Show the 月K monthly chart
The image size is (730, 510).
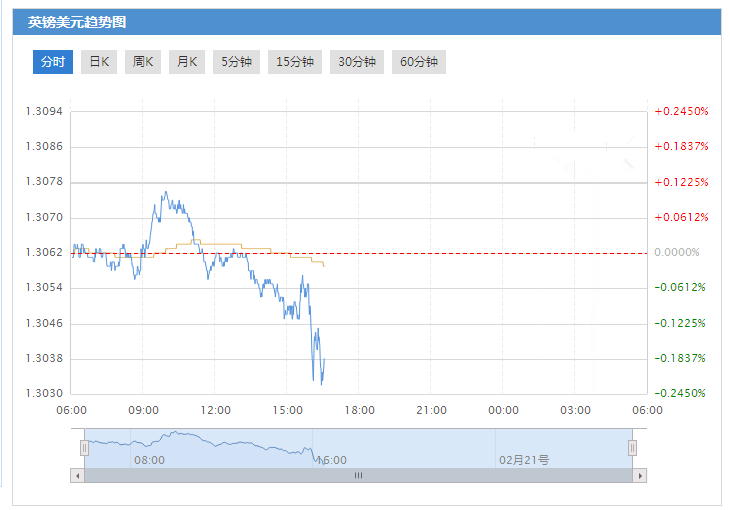(x=187, y=62)
